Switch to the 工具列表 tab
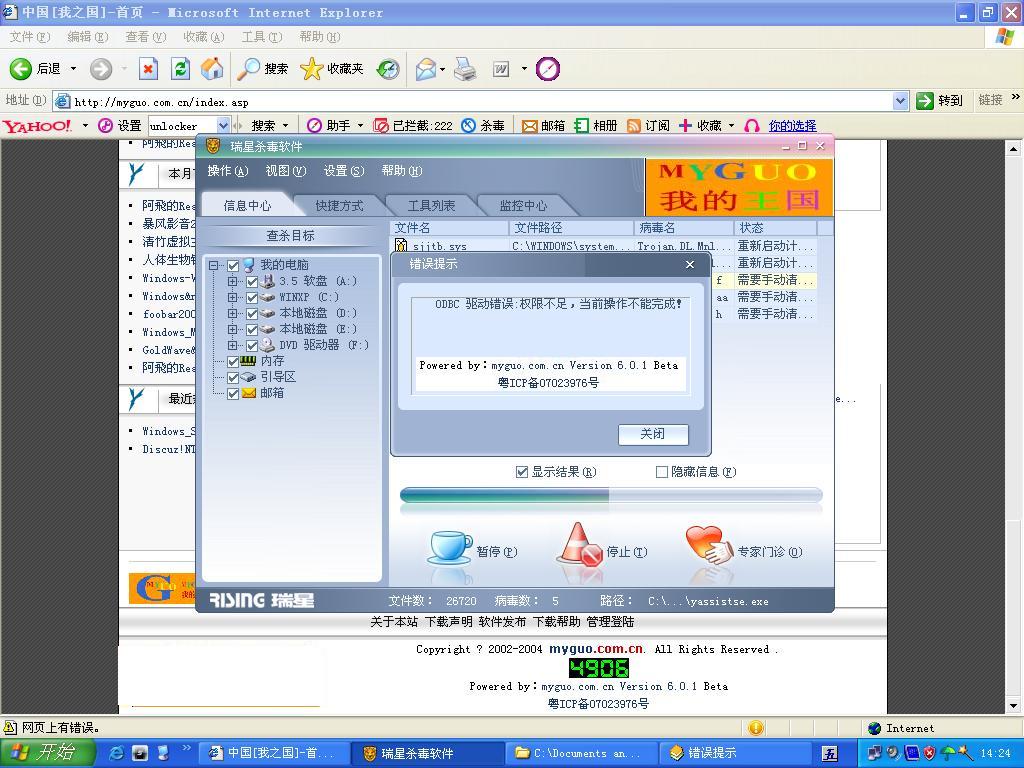1024x768 pixels. point(431,206)
